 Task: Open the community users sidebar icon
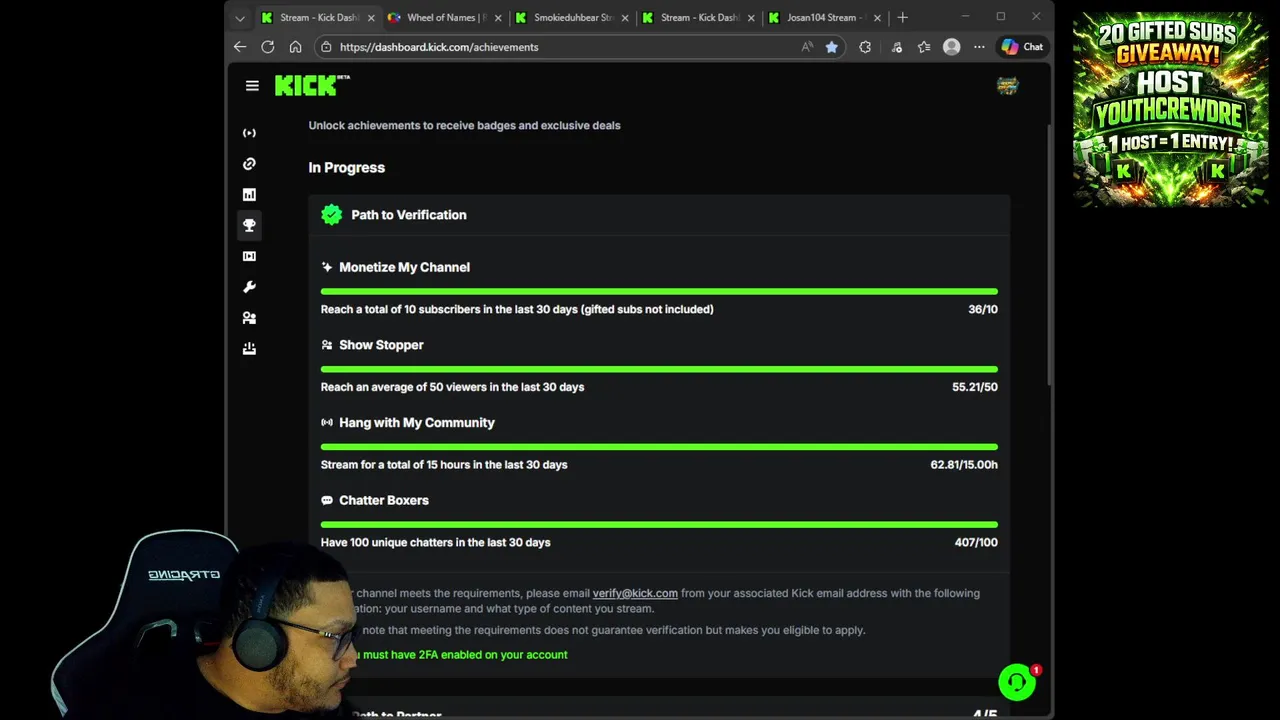point(249,318)
